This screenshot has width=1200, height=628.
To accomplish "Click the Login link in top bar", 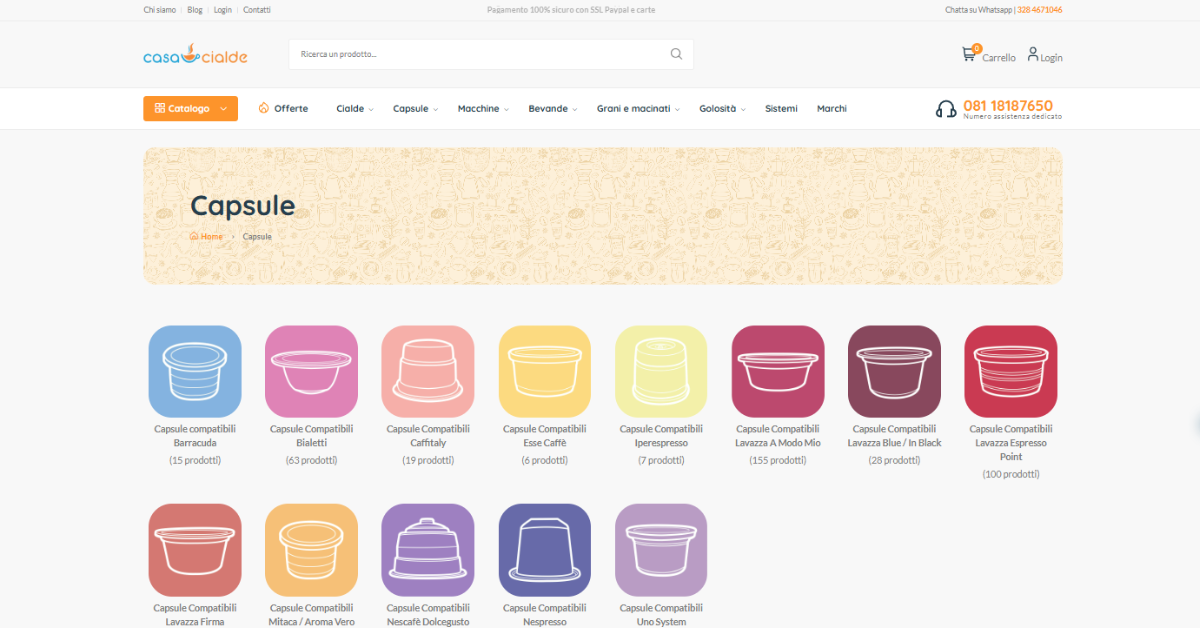I will [x=223, y=10].
